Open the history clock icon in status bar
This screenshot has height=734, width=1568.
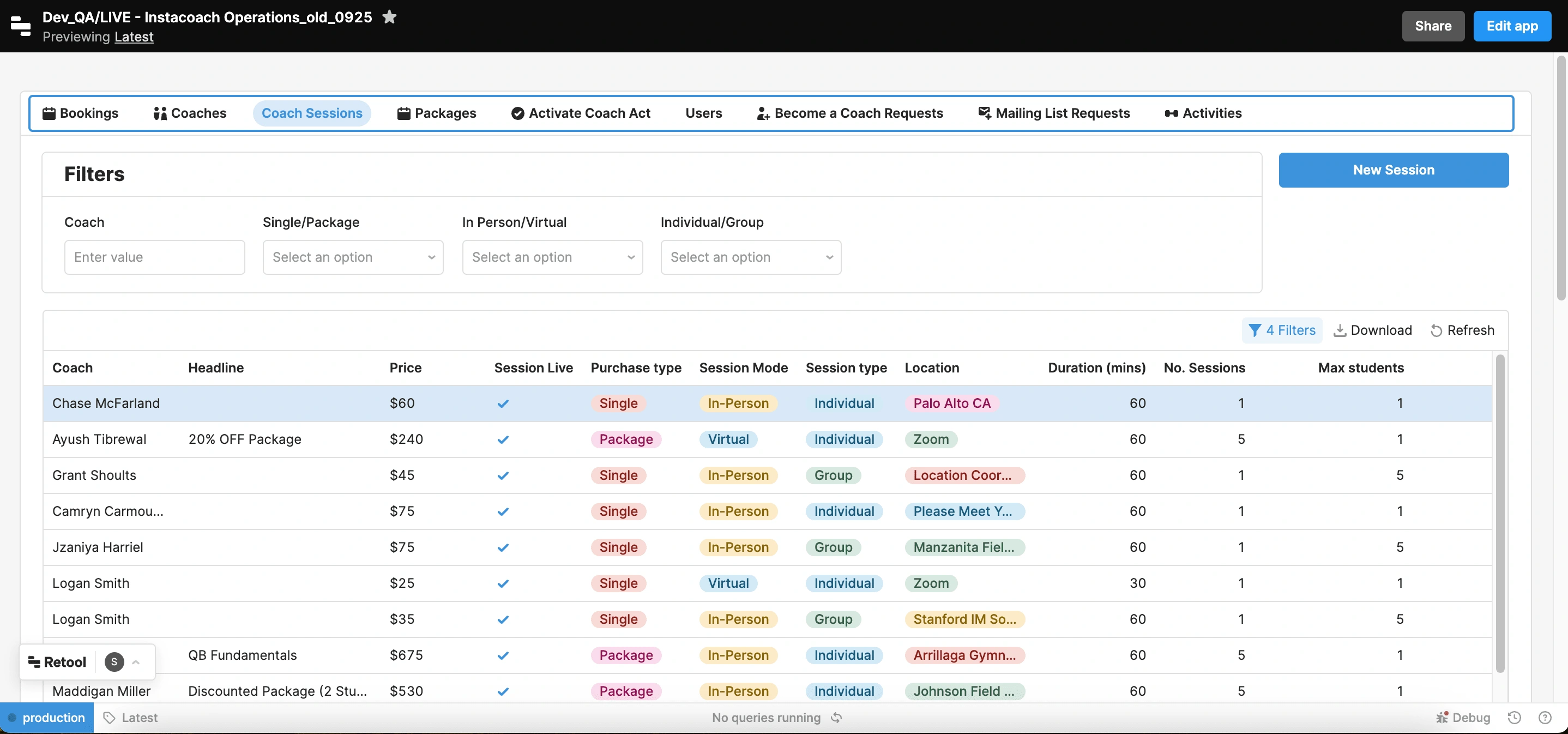pyautogui.click(x=1514, y=718)
